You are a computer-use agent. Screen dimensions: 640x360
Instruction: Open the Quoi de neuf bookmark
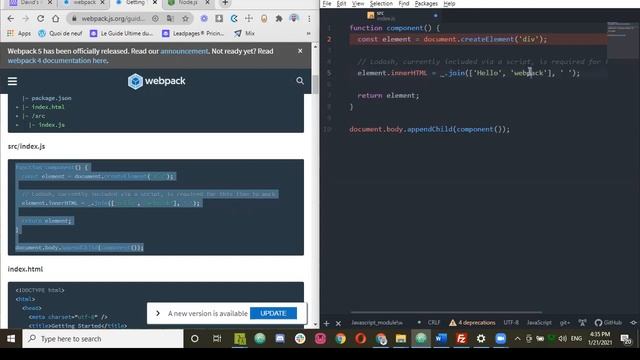pos(60,33)
